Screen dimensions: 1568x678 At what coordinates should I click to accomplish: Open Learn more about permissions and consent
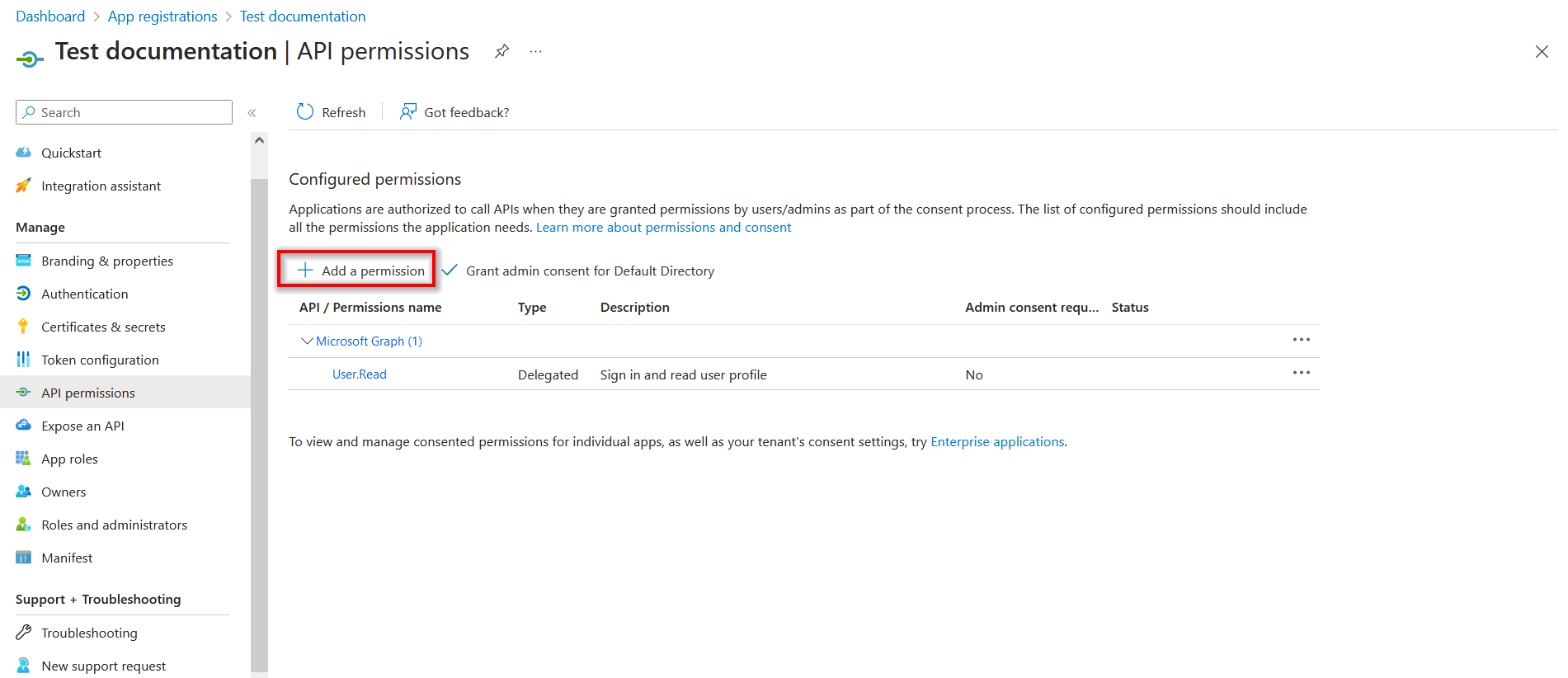(x=663, y=228)
